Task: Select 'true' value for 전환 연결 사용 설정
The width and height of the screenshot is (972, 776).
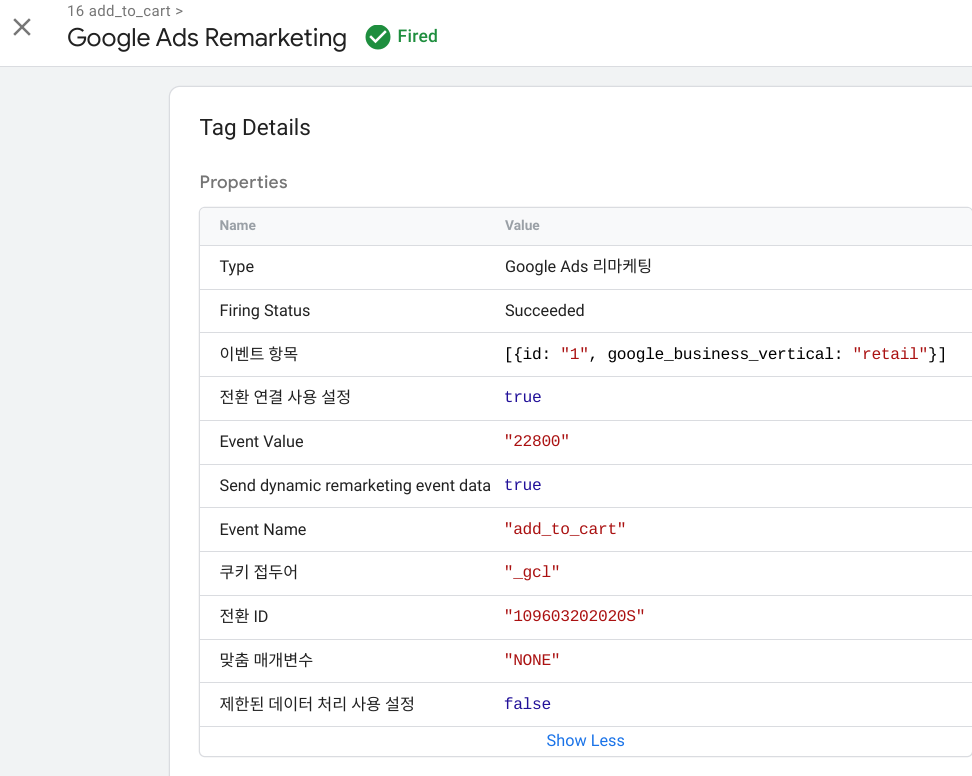Action: click(523, 397)
